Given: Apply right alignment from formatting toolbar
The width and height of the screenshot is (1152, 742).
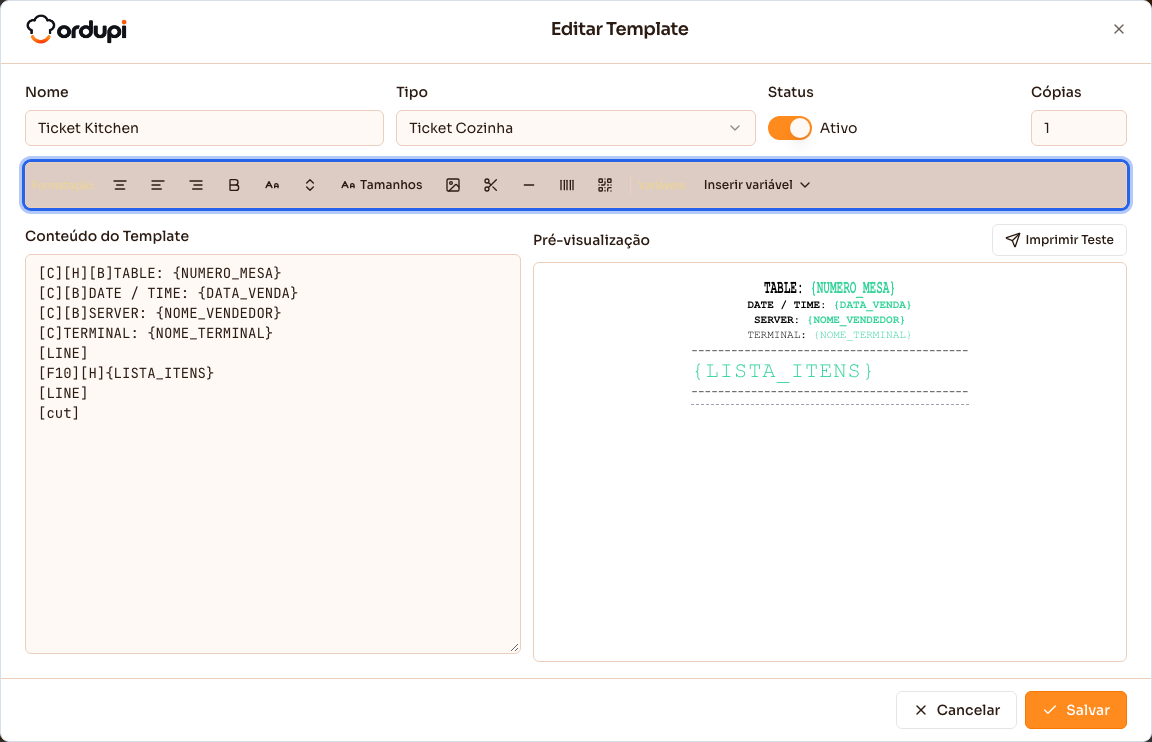Looking at the screenshot, I should [196, 185].
